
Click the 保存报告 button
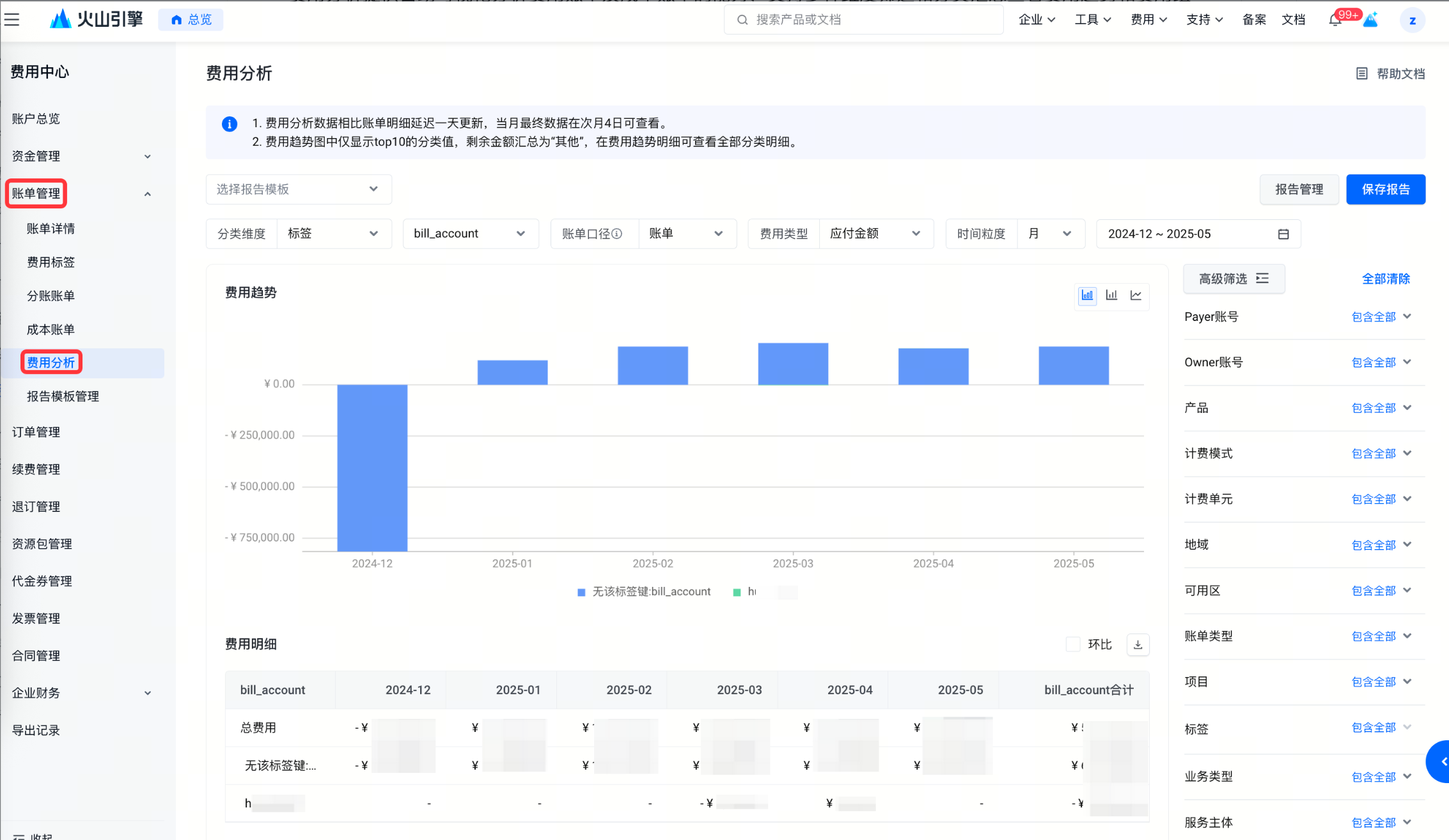click(x=1386, y=189)
